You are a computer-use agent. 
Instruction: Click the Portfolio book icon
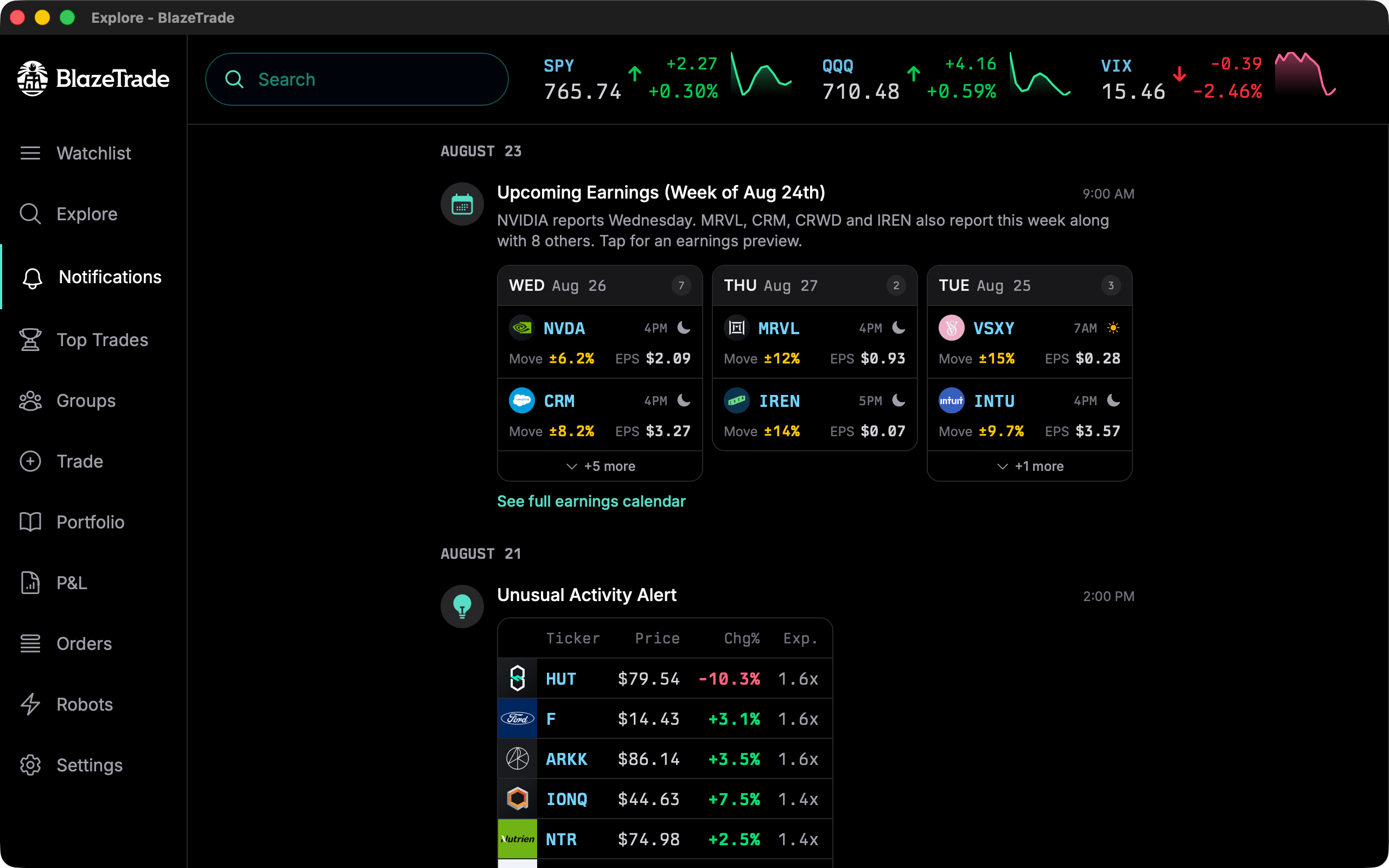tap(30, 522)
